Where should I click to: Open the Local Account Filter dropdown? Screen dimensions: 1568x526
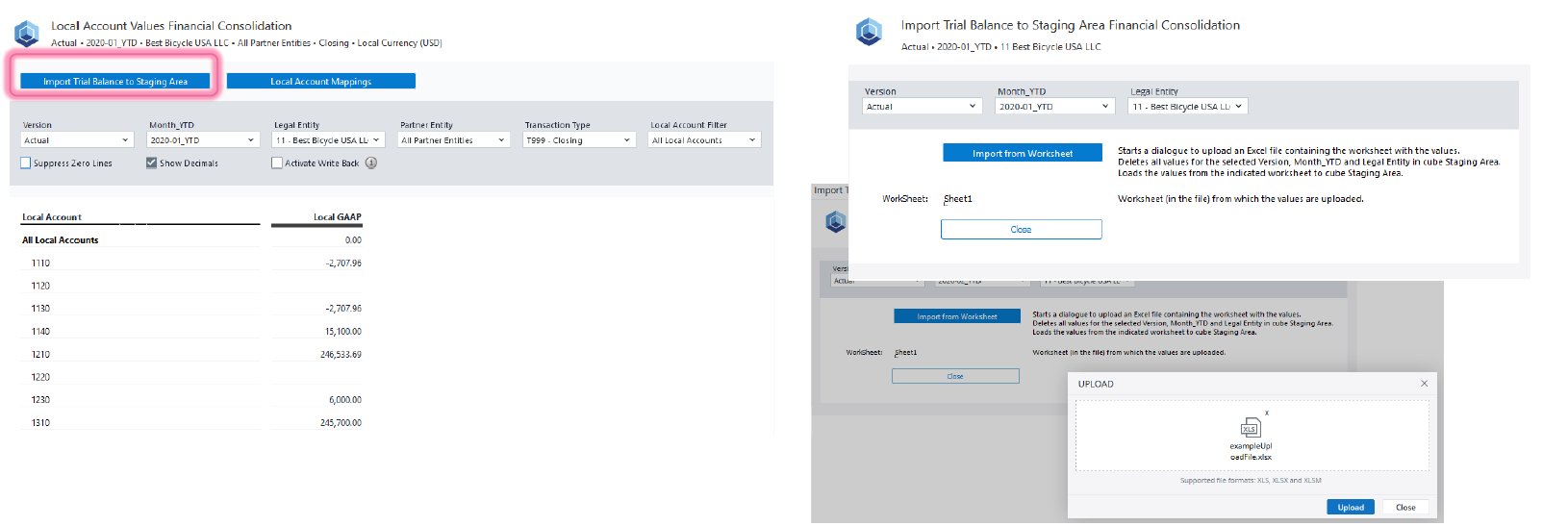(x=704, y=140)
